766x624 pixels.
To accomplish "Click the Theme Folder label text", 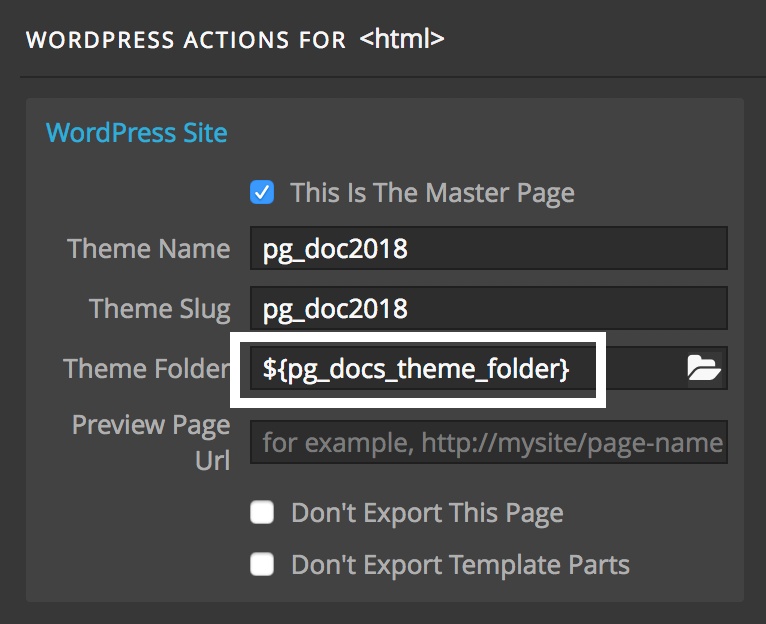I will tap(147, 368).
